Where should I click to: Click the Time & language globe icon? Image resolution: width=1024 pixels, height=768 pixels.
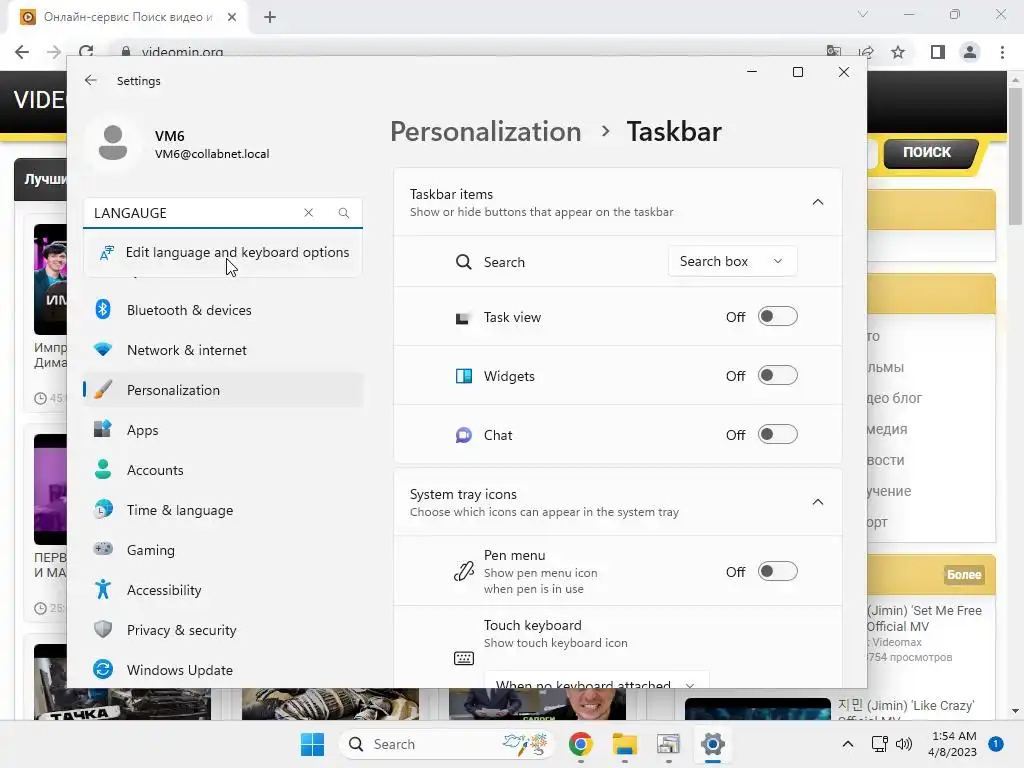click(x=103, y=509)
